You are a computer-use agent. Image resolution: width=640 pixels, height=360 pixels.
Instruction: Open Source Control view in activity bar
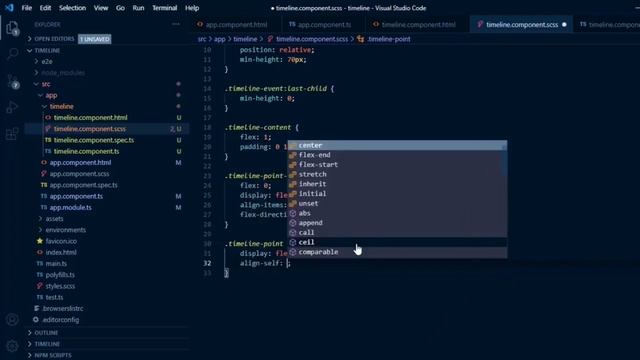point(12,81)
